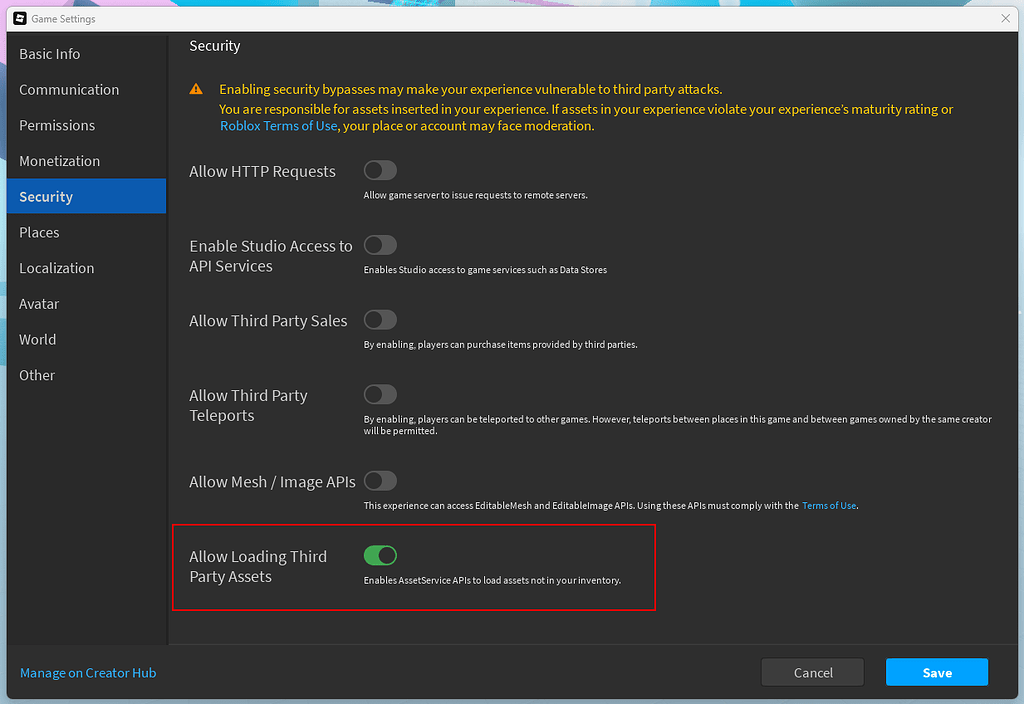Save the game settings changes
Screen dimensions: 1024x704
click(x=936, y=672)
